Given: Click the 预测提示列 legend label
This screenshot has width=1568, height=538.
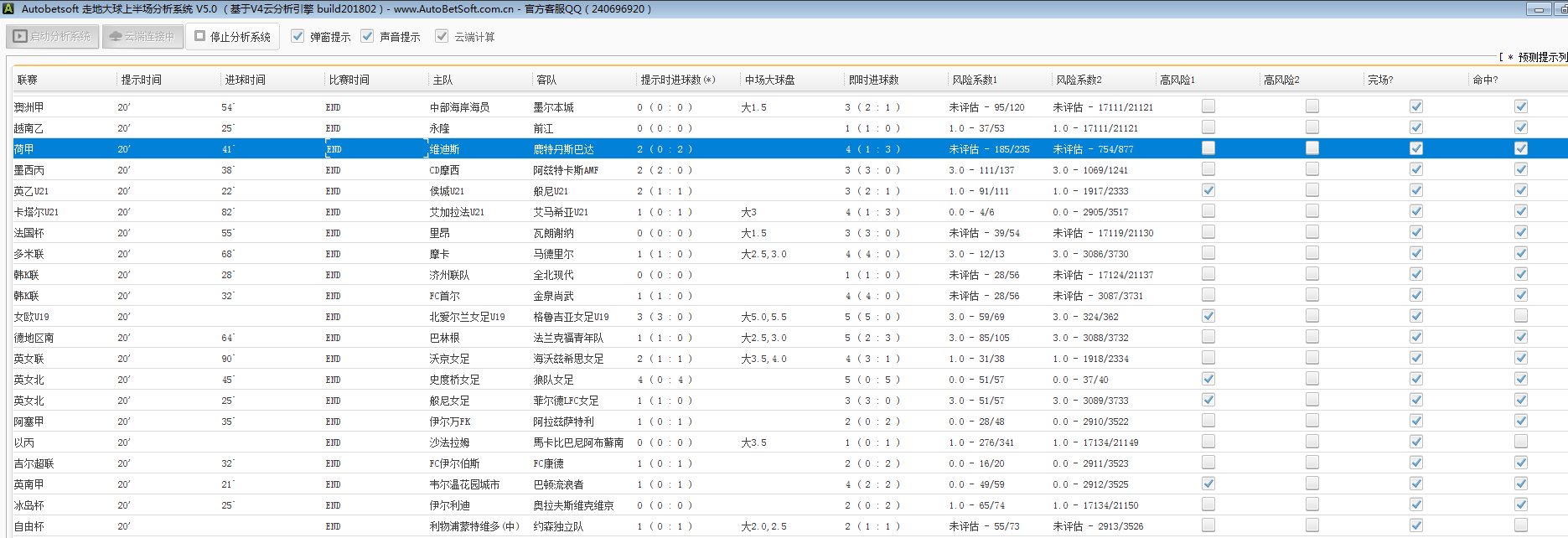Looking at the screenshot, I should click(x=1542, y=57).
